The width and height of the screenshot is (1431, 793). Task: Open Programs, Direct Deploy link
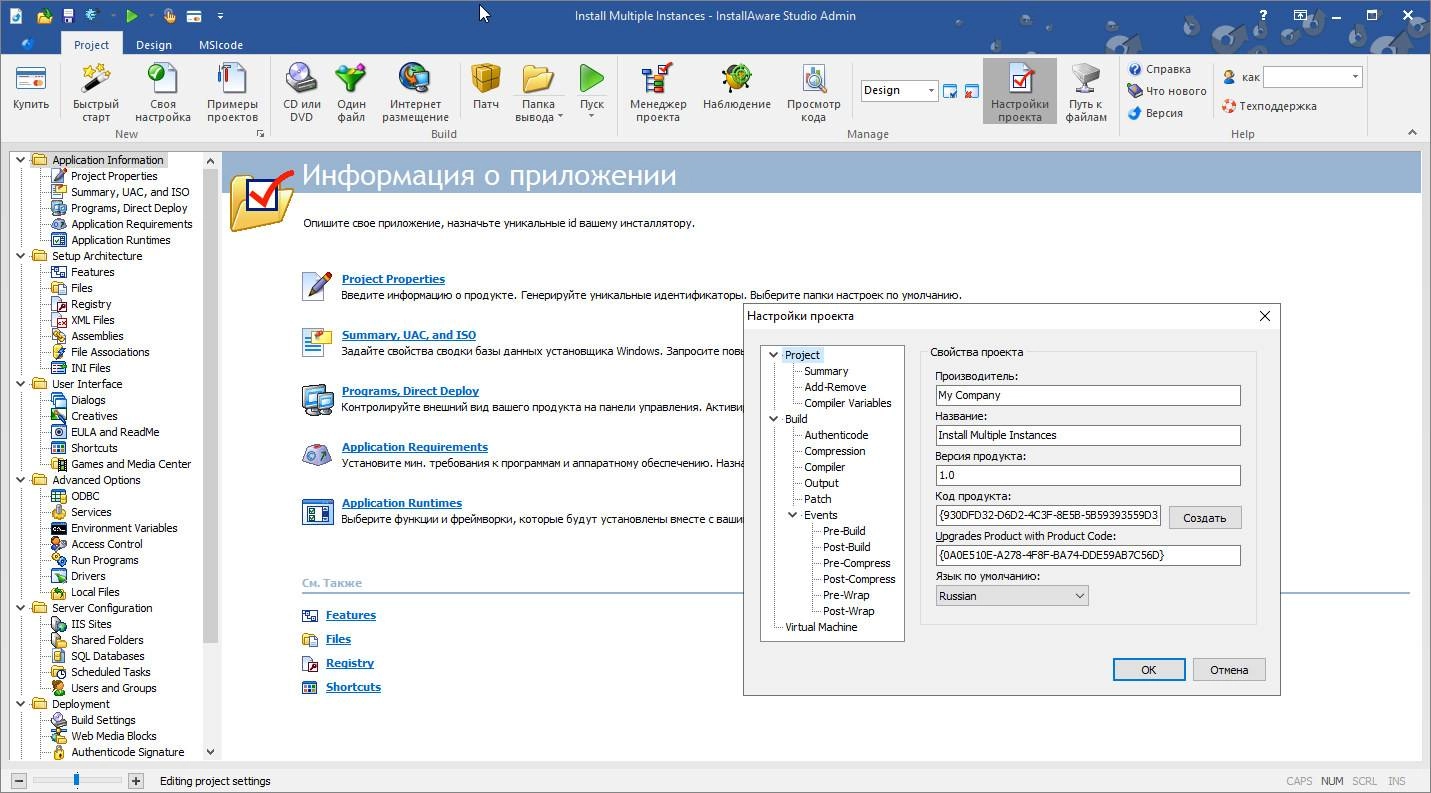point(410,391)
